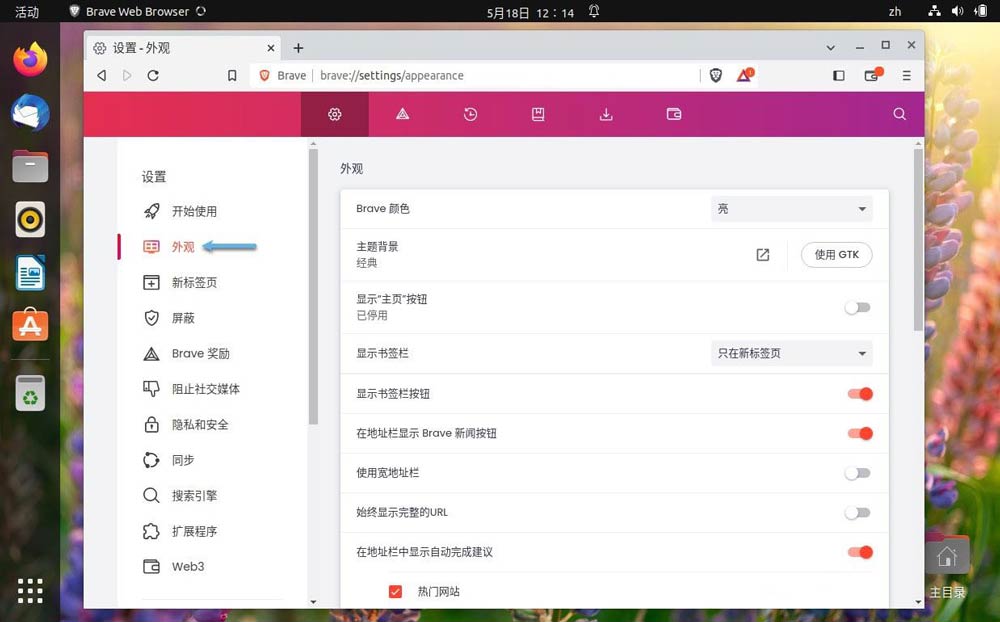The image size is (1000, 622).
Task: Click the search magnifier in the settings header
Action: click(x=899, y=115)
